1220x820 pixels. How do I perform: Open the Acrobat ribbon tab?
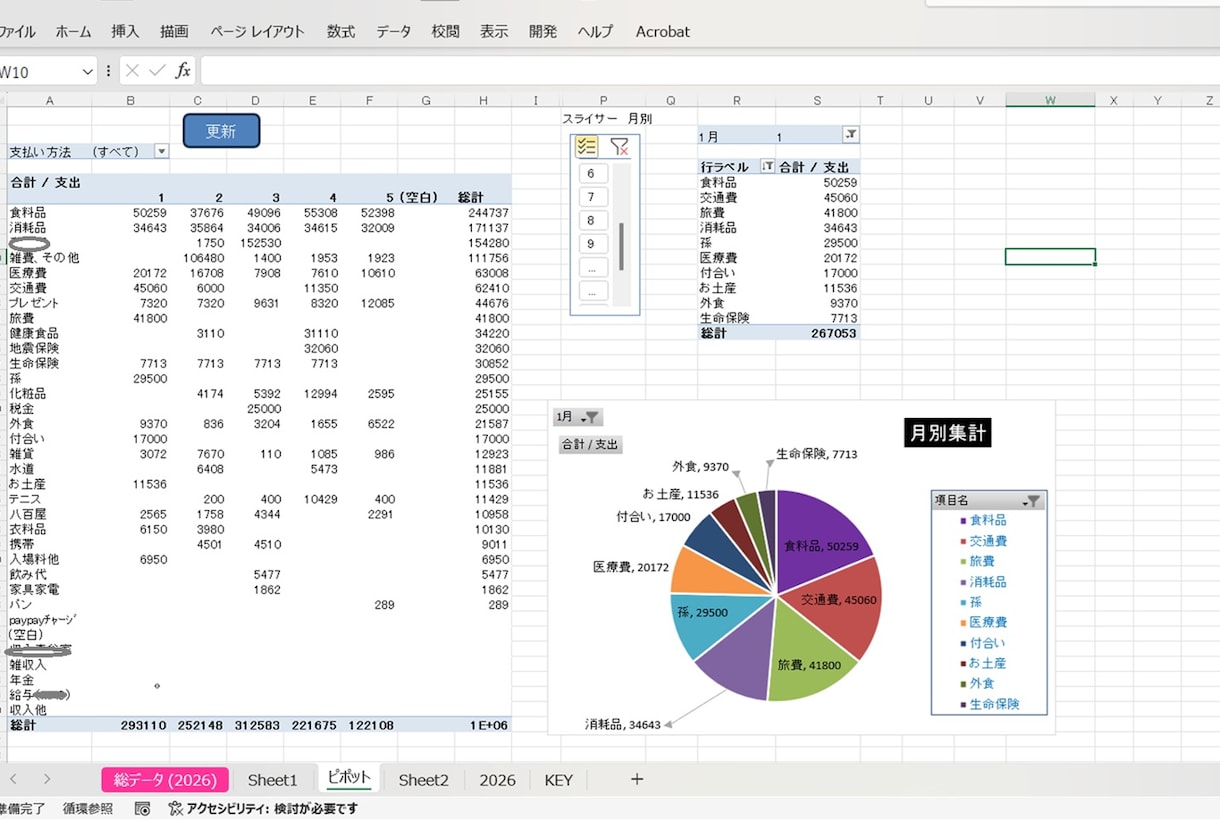point(663,32)
